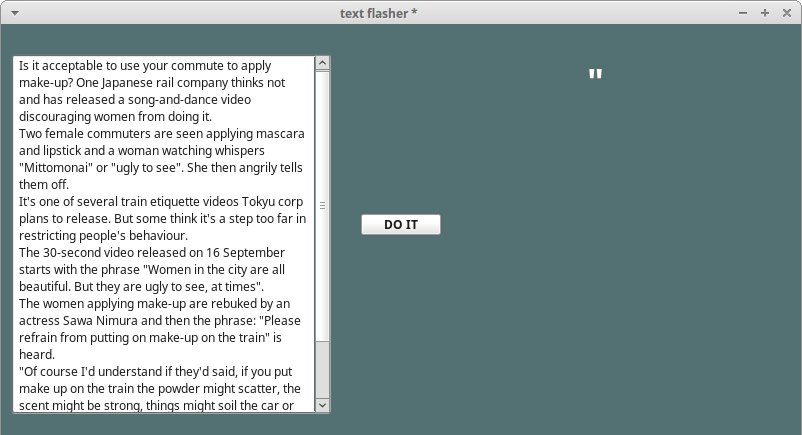Open the window menu arrow in title bar
802x435 pixels.
point(13,13)
